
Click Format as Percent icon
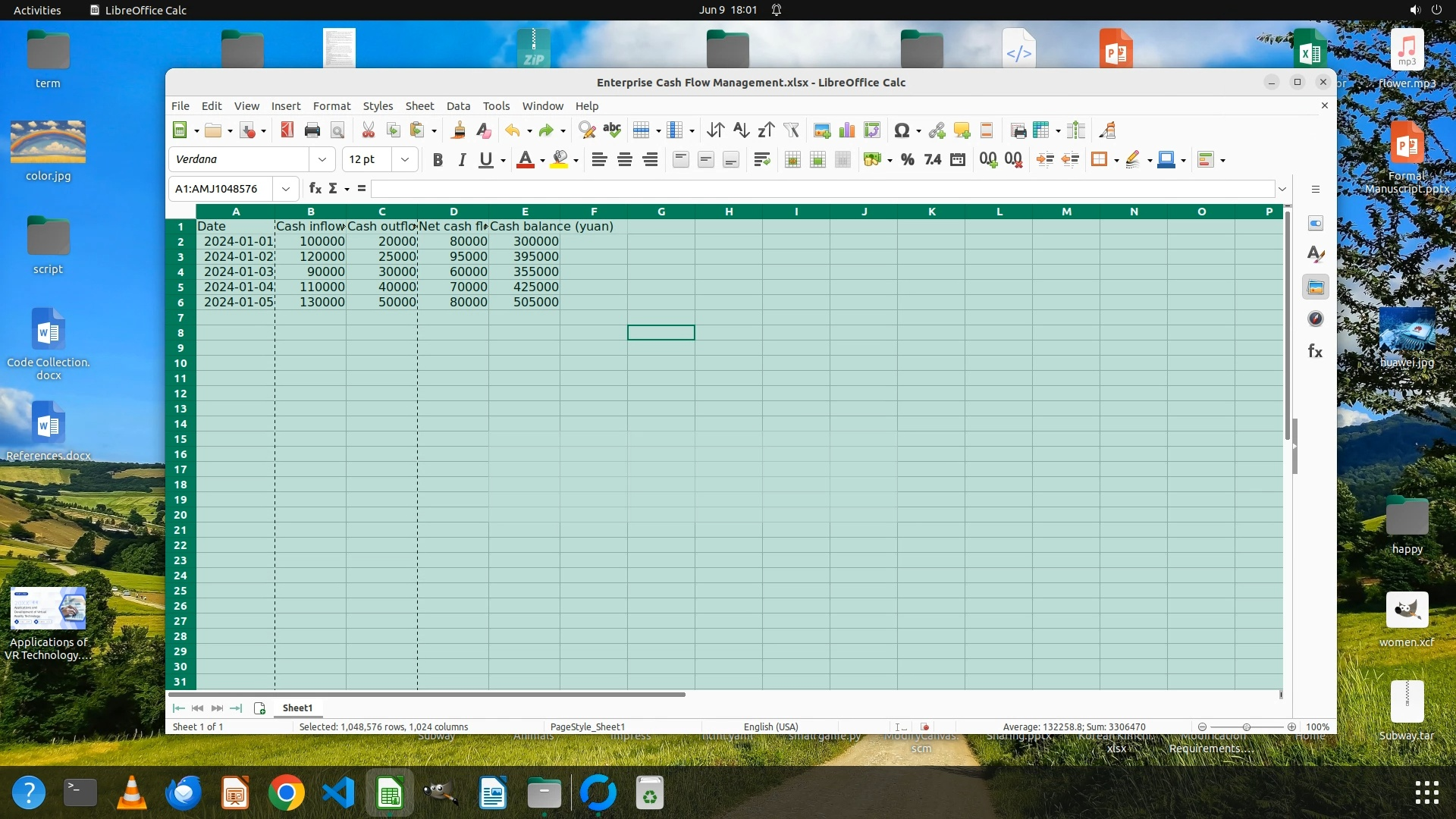907,159
